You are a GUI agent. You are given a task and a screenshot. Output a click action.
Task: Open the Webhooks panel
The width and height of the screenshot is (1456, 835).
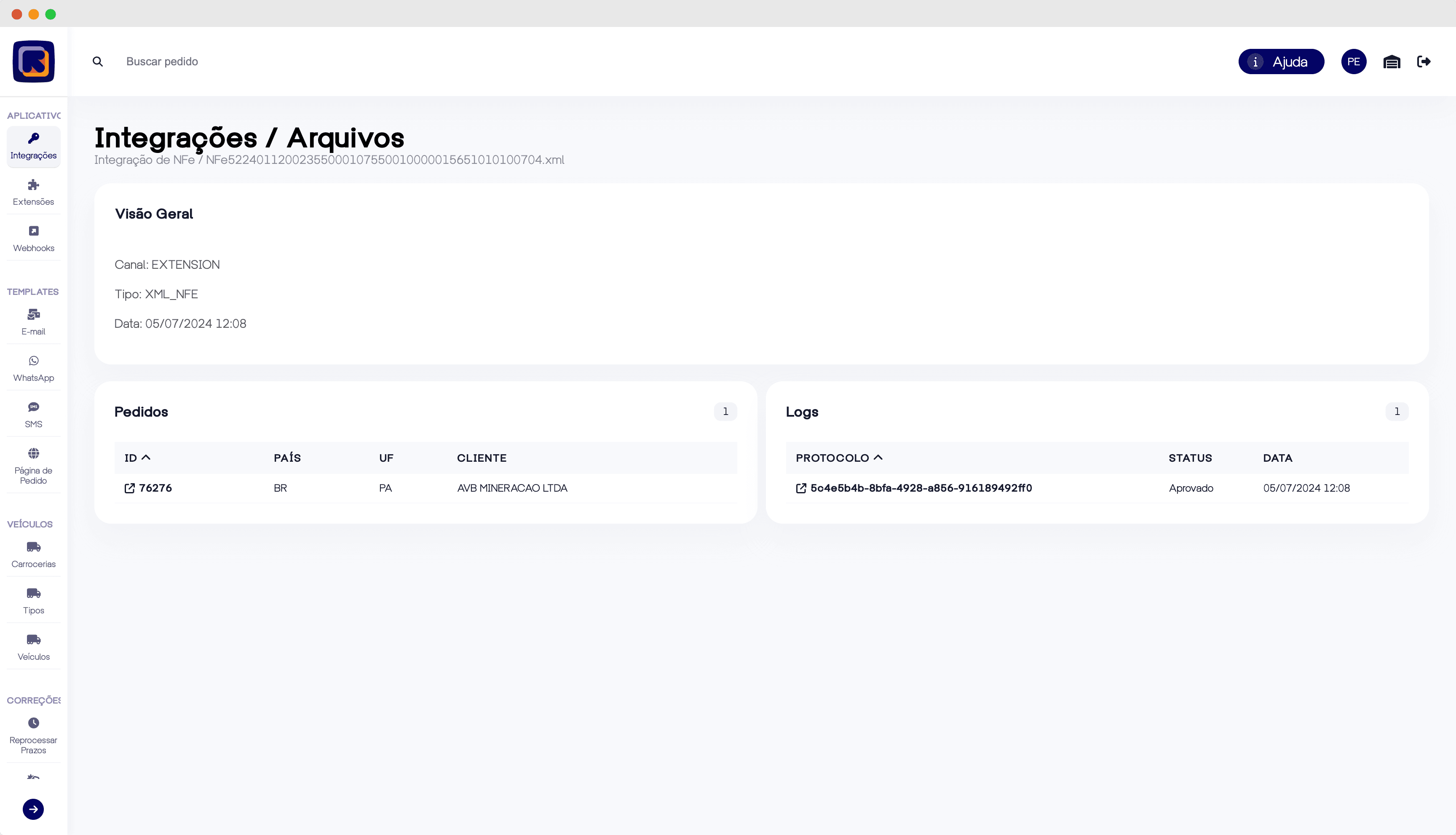(33, 238)
